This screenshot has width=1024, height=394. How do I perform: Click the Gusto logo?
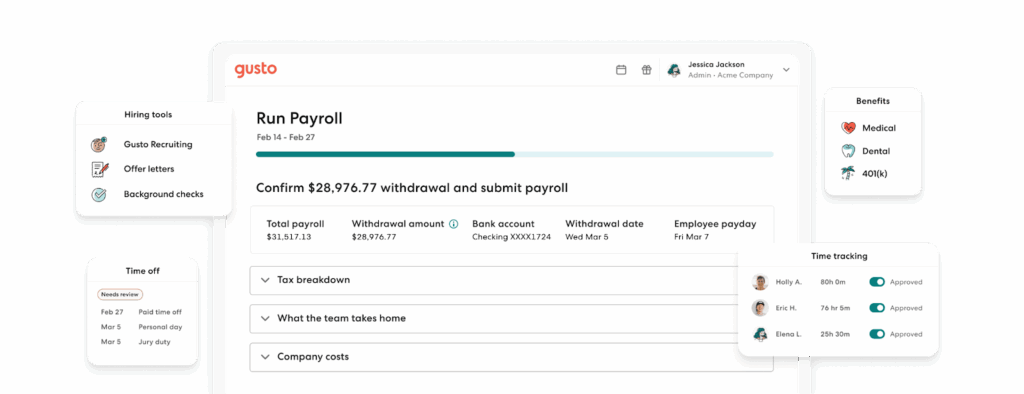256,69
